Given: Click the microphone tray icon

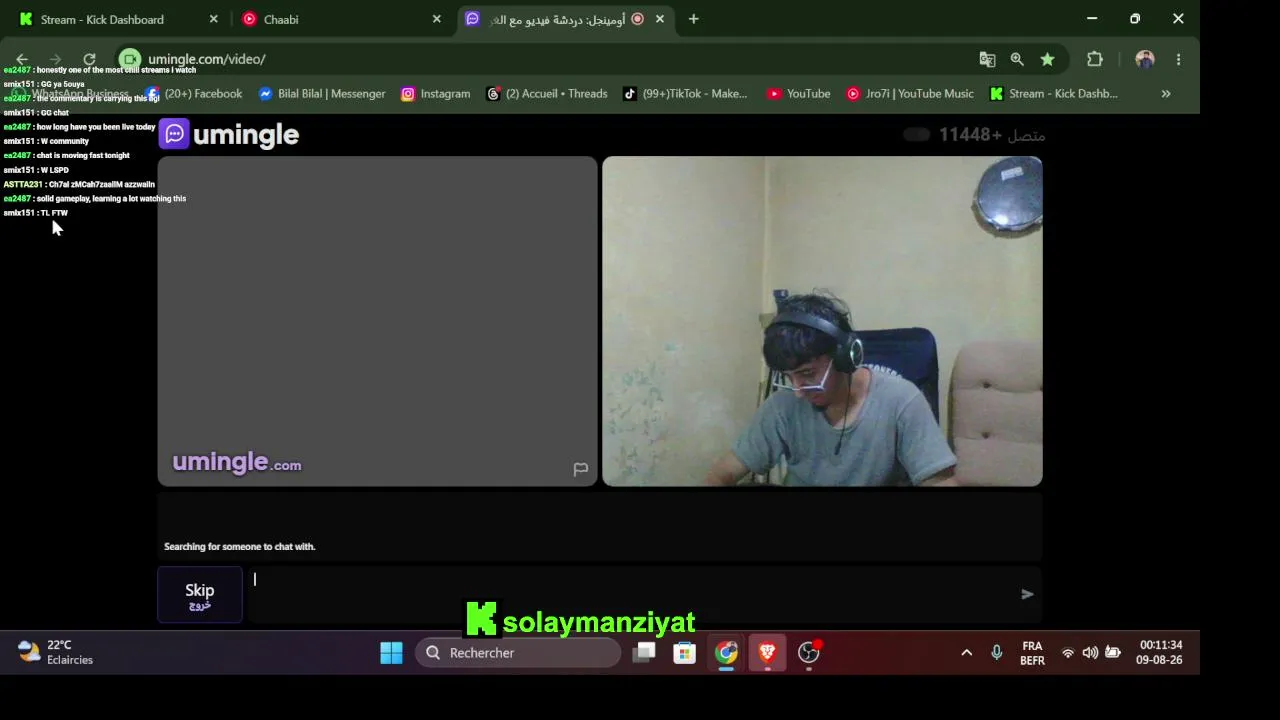Looking at the screenshot, I should (996, 653).
